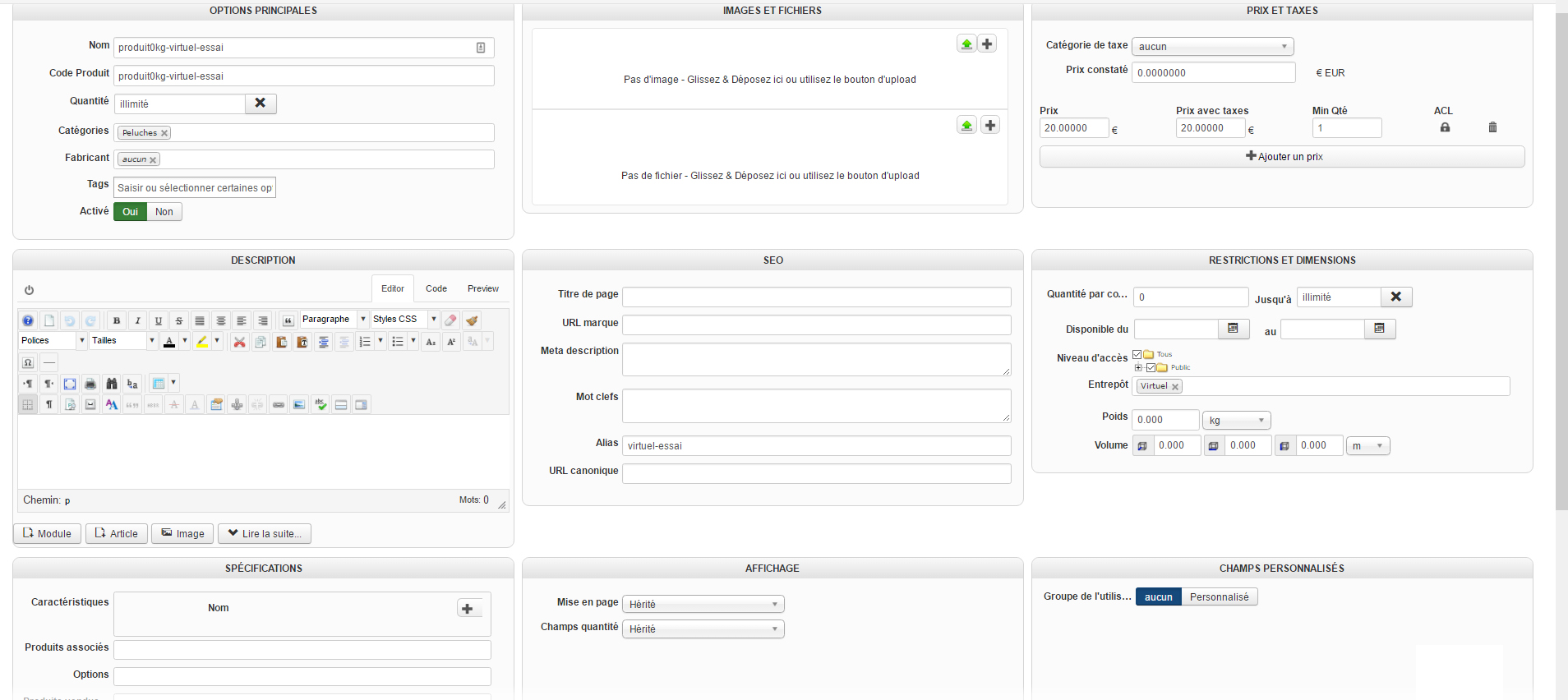
Task: Print the description editor content
Action: tap(90, 384)
